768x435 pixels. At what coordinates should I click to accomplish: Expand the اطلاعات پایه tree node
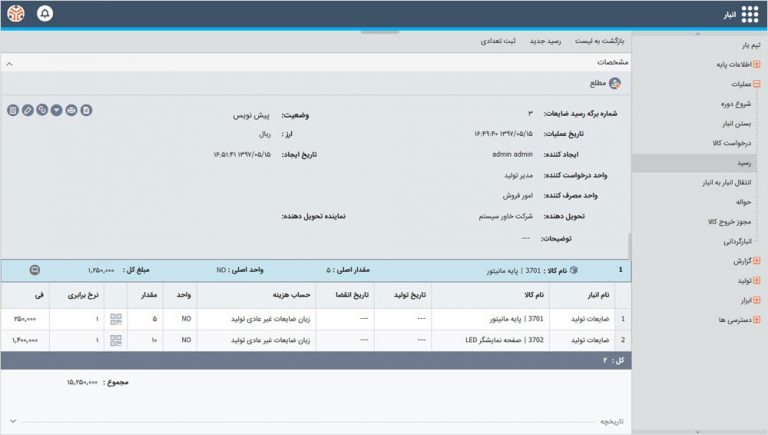tap(757, 65)
